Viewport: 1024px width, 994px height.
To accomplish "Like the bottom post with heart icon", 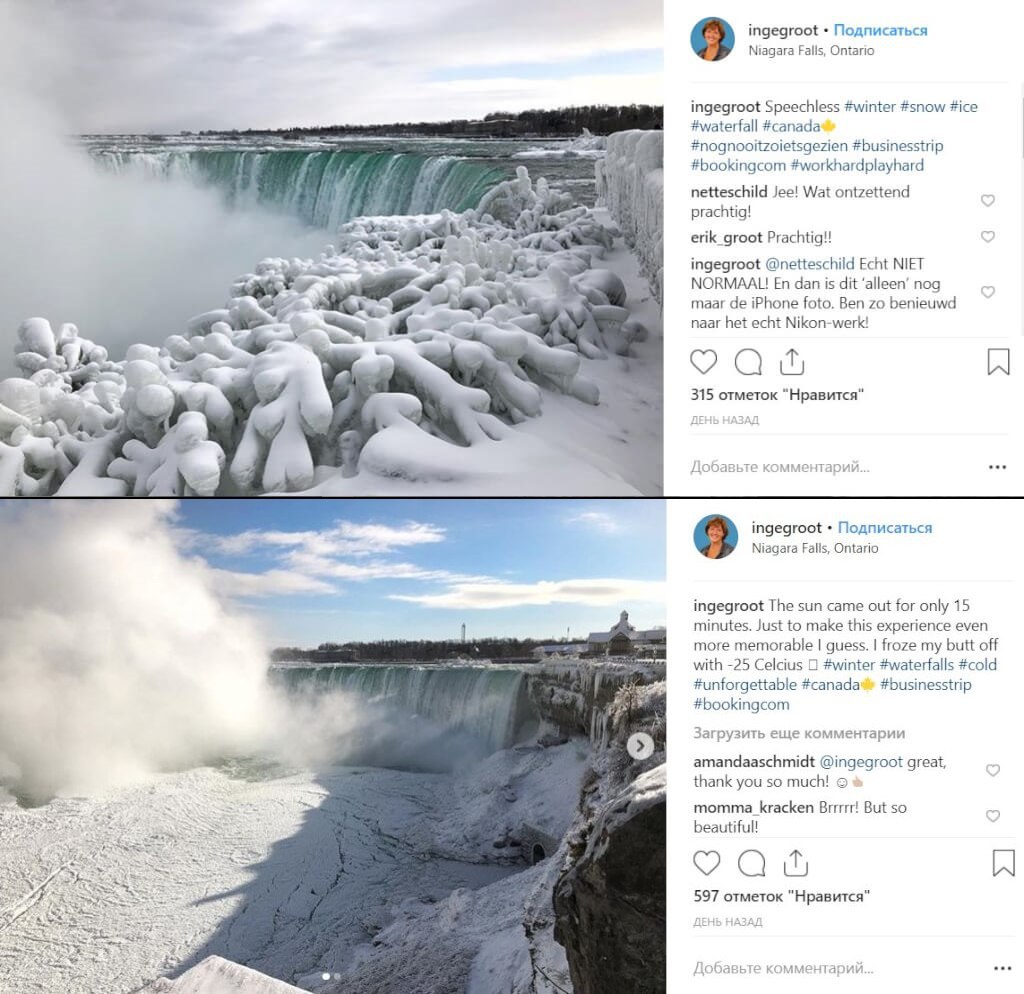I will 707,863.
